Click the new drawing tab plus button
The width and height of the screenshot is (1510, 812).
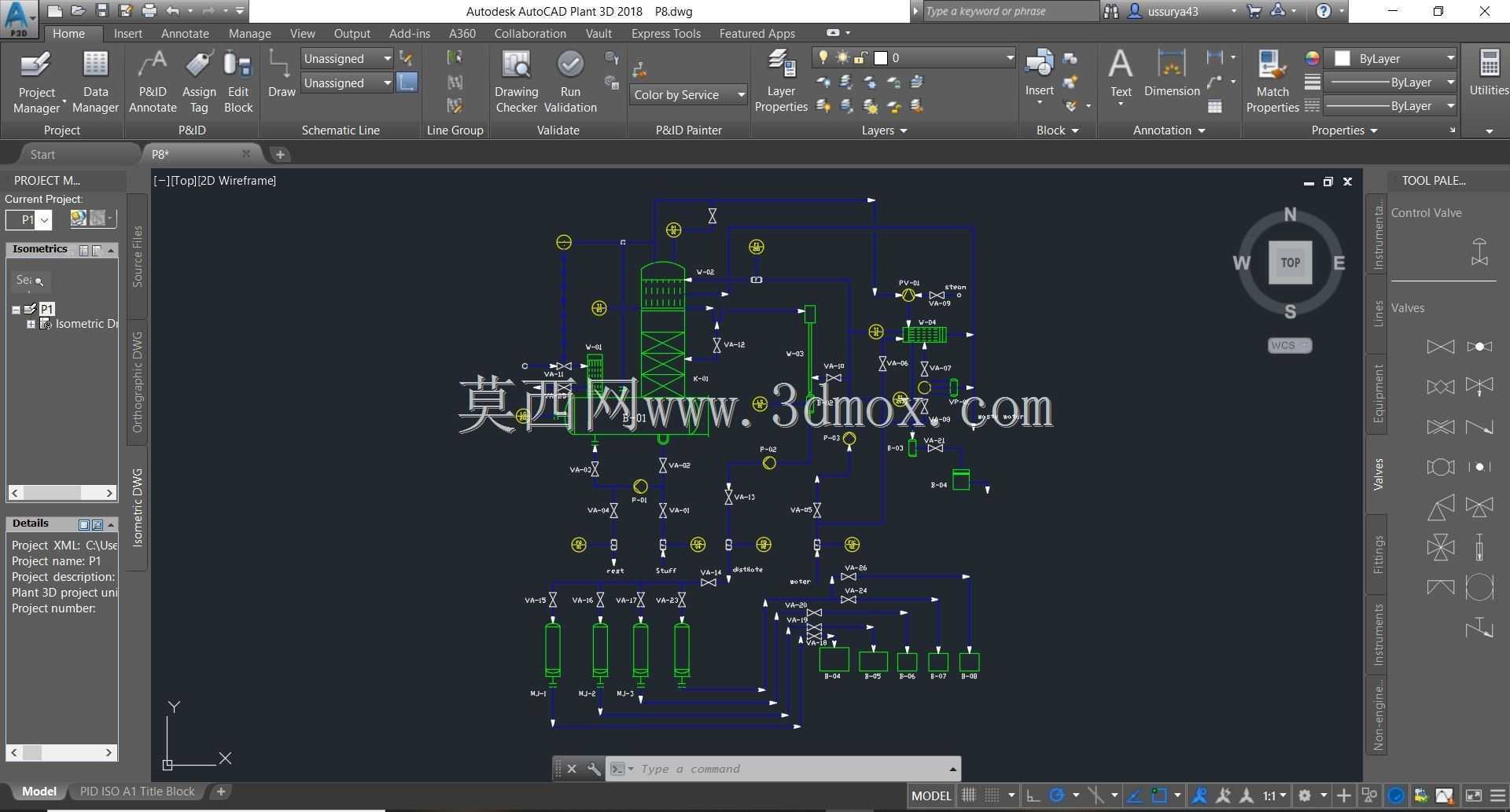[280, 154]
